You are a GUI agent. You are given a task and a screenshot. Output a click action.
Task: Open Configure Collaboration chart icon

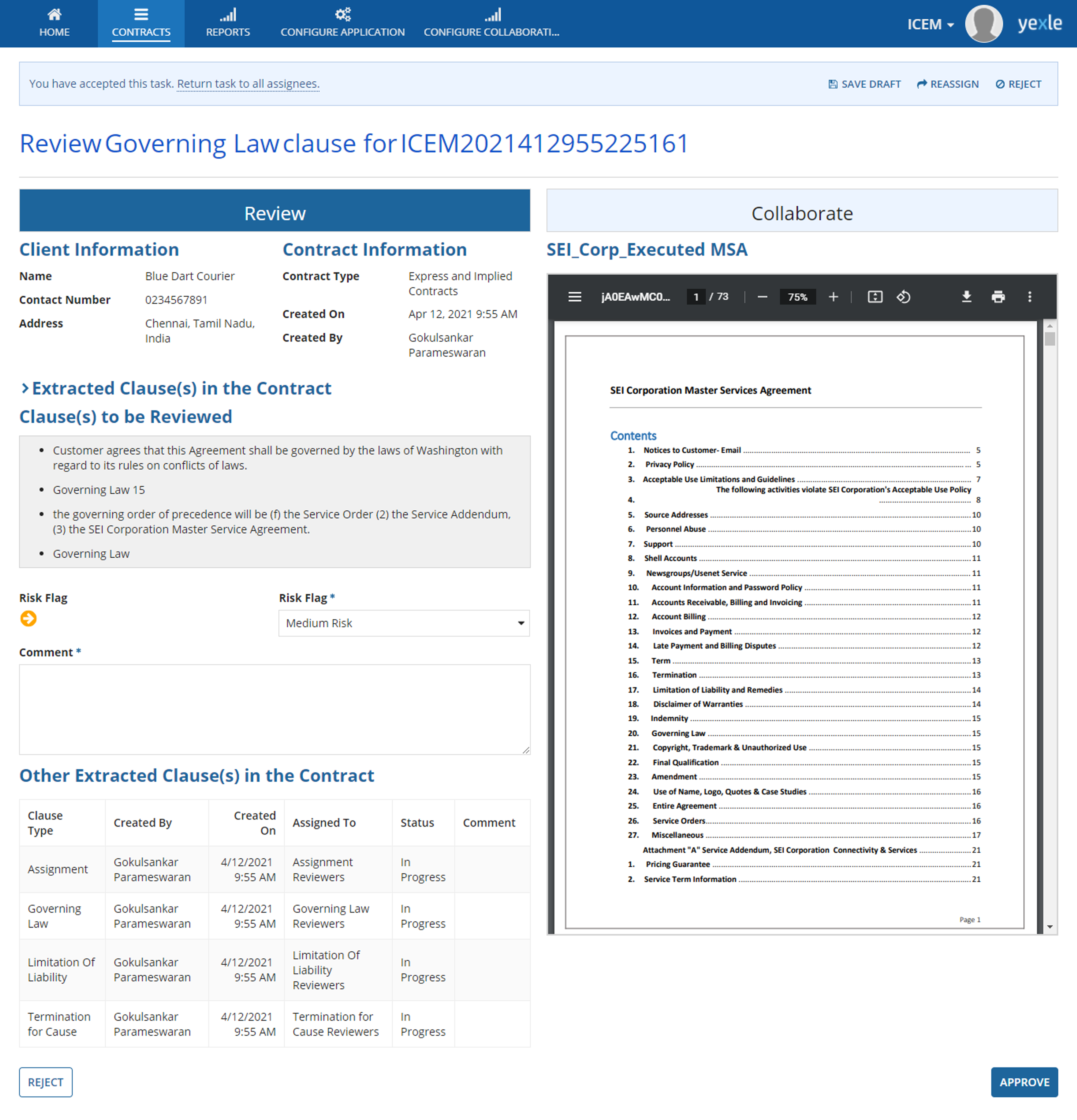[493, 14]
